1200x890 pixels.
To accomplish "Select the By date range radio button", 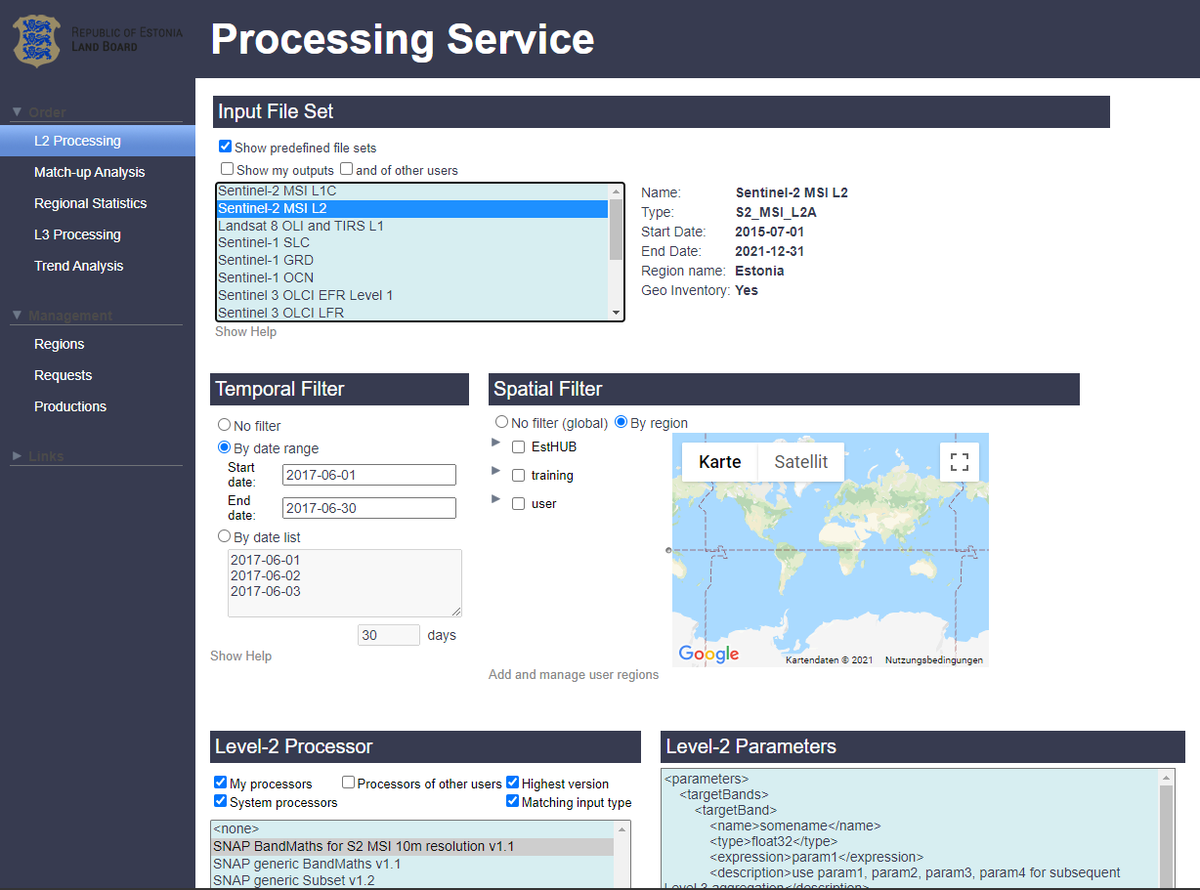I will click(224, 448).
